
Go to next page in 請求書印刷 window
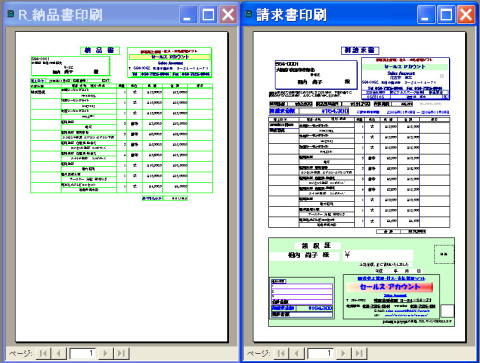[x=343, y=353]
